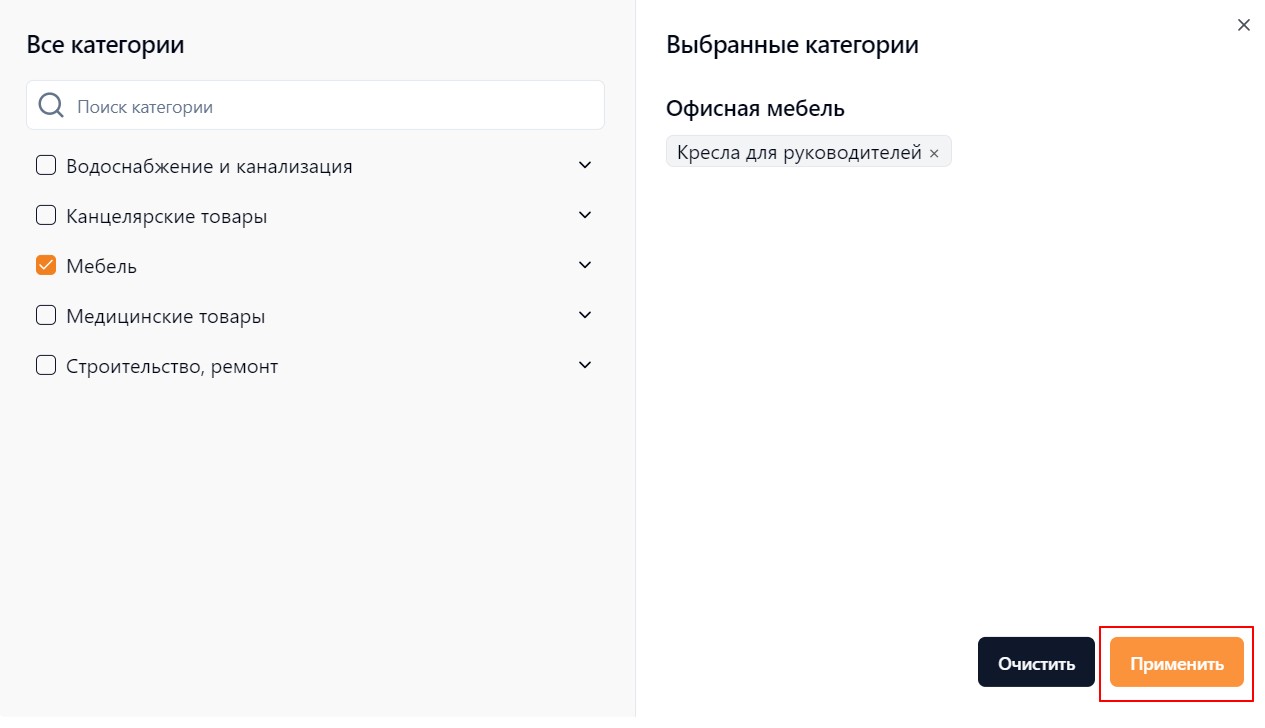
Task: Enable the Медицинские товары checkbox
Action: [46, 315]
